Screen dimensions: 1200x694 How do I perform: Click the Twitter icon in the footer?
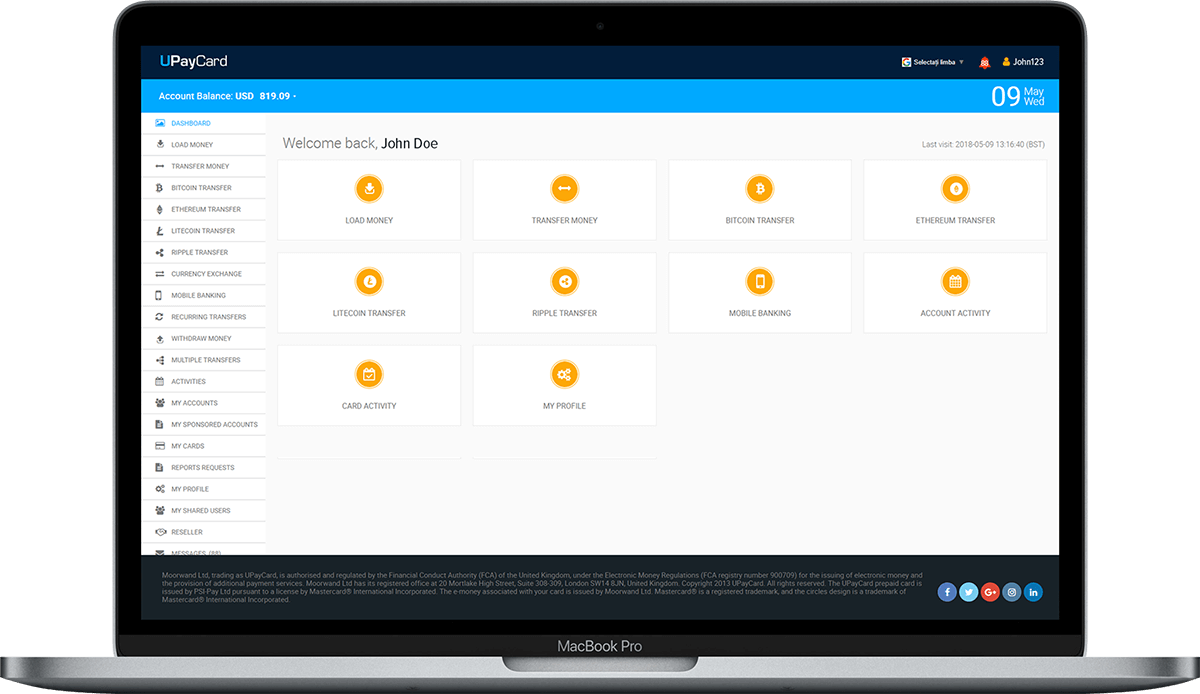click(x=968, y=591)
